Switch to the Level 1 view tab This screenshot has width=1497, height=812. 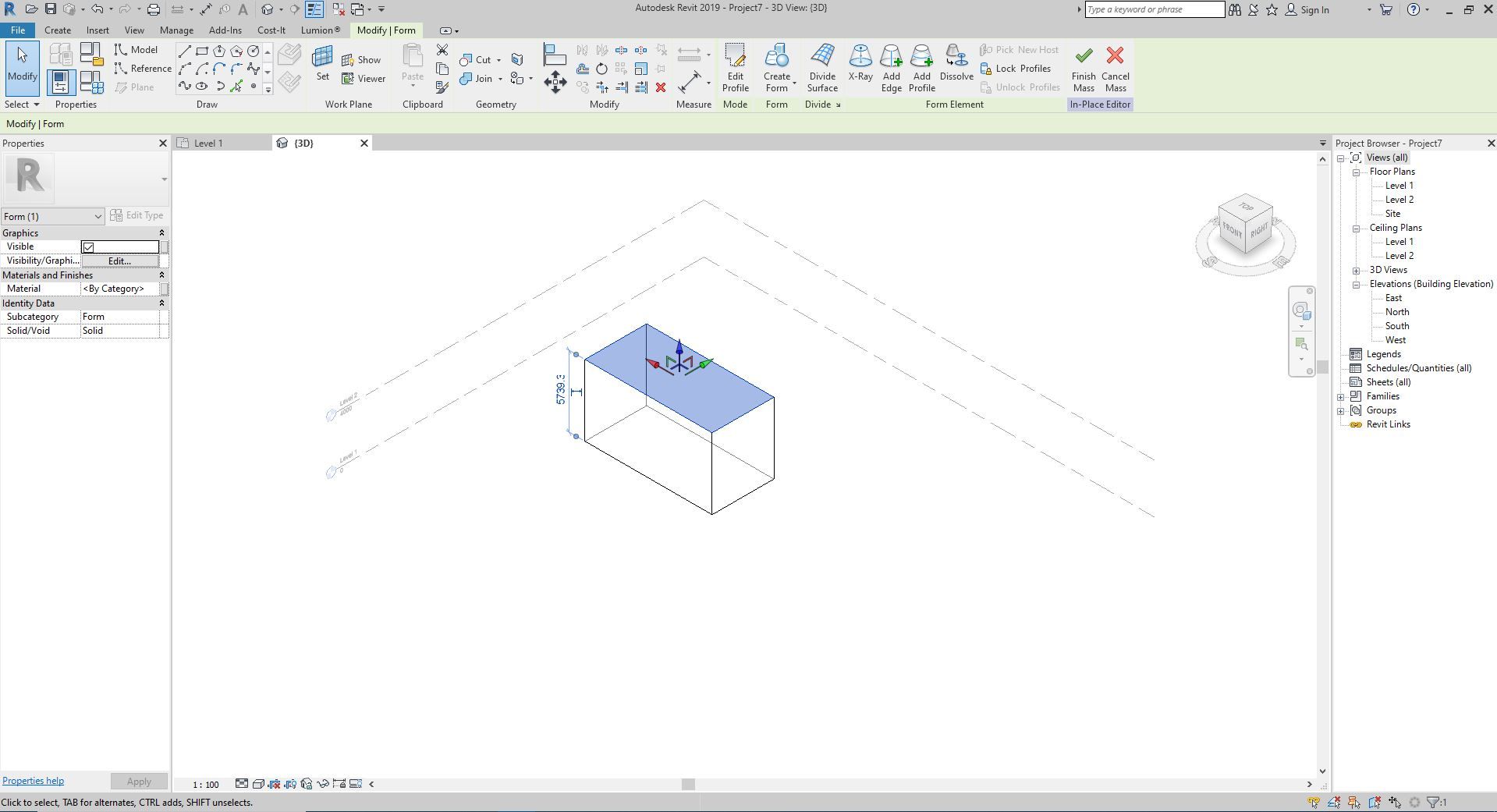208,144
